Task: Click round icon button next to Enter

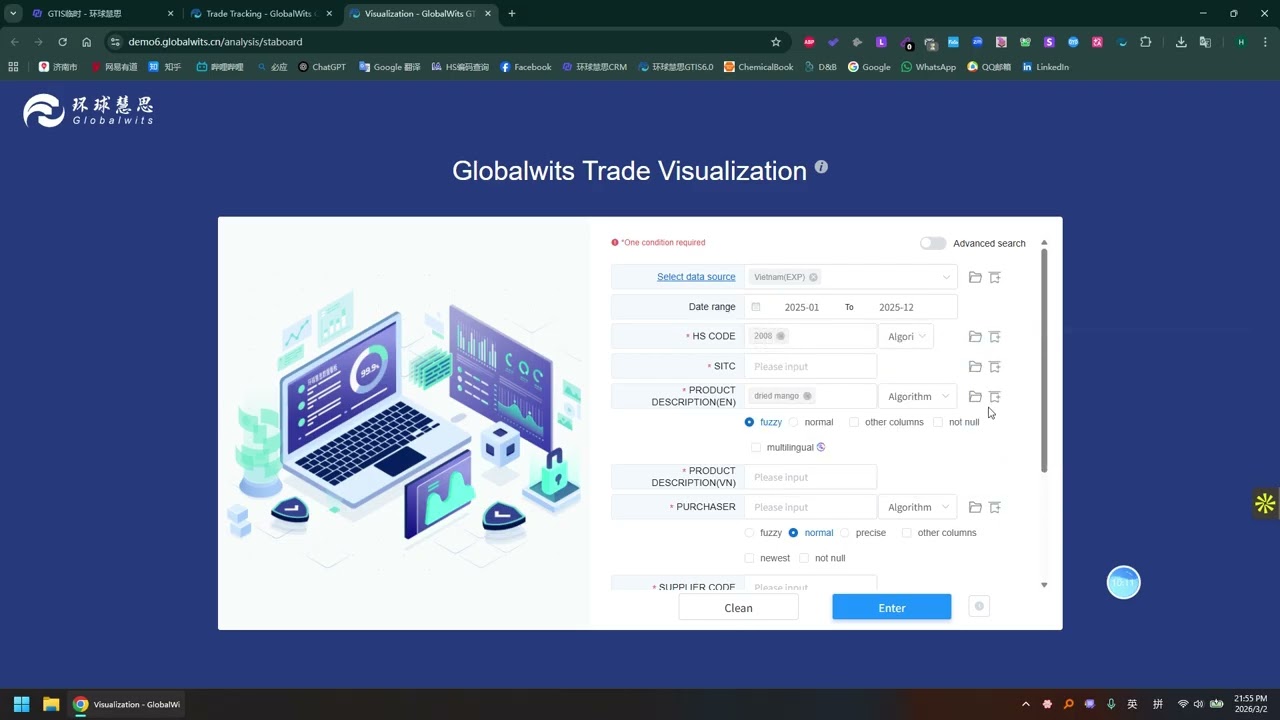Action: point(979,606)
